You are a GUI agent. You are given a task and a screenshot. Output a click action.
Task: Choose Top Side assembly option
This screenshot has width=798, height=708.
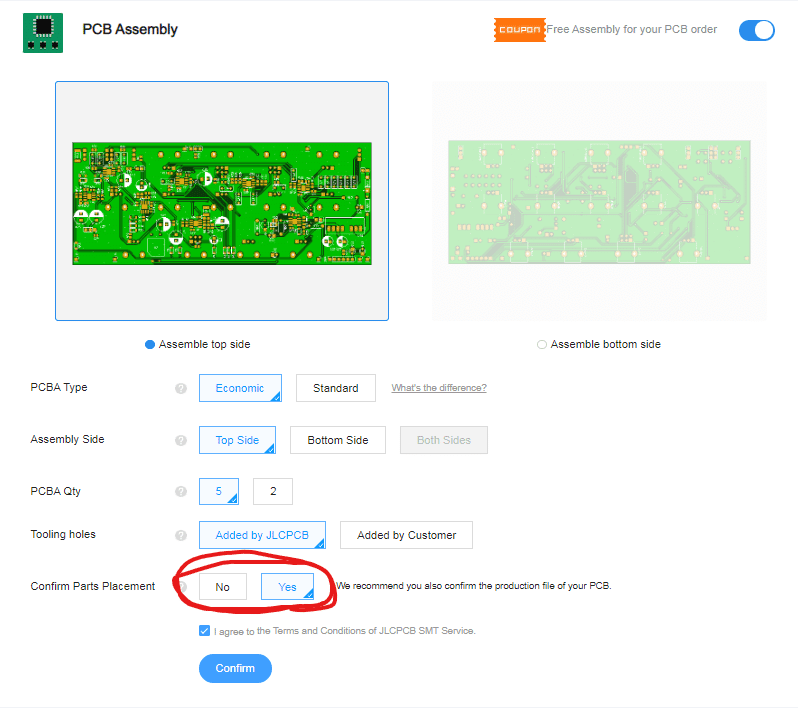coord(237,440)
